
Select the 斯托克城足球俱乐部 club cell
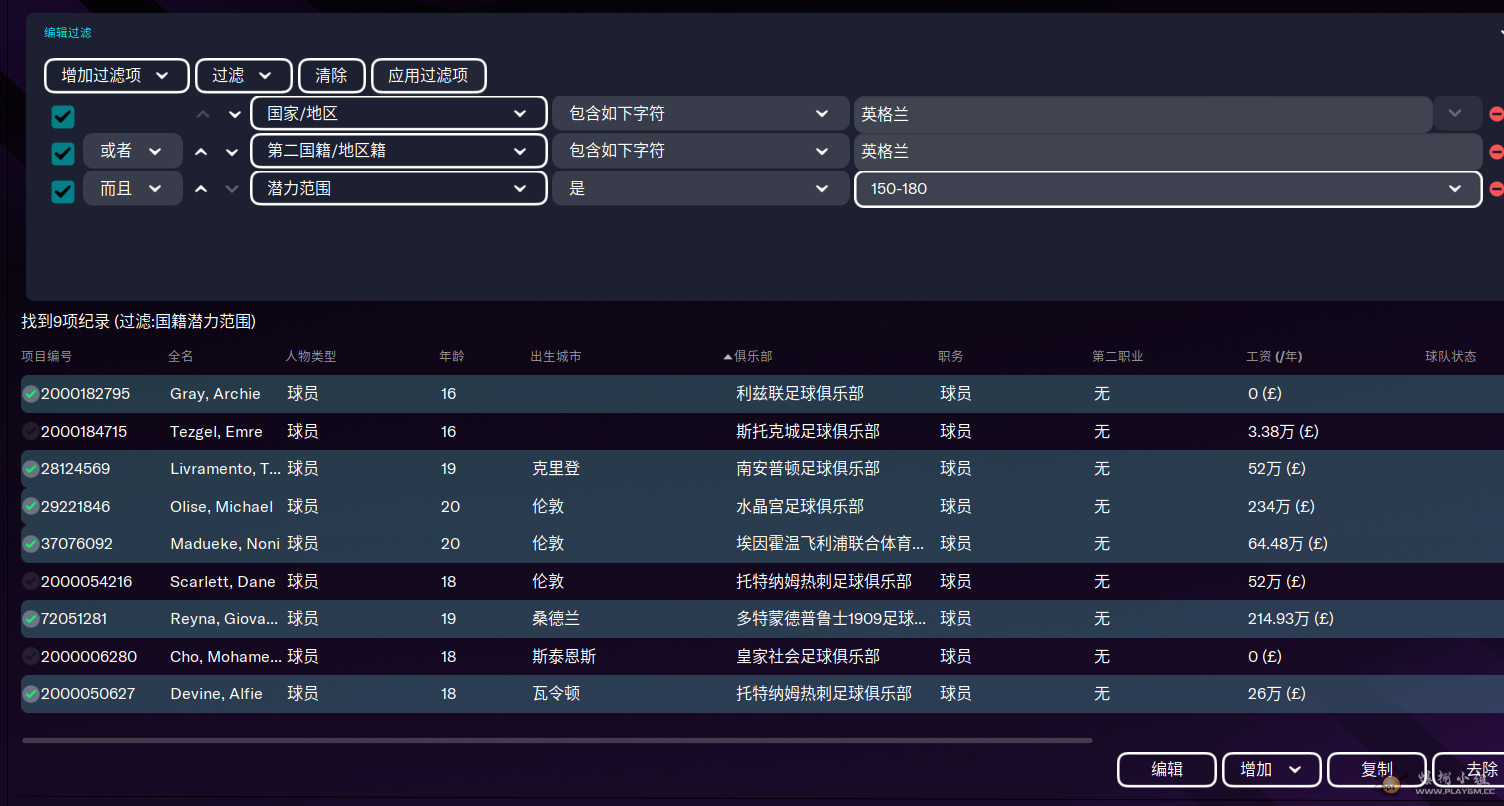click(x=808, y=431)
